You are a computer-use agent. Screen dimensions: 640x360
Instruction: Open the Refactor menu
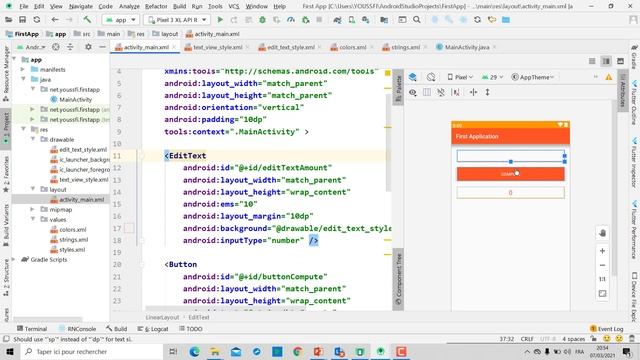156,7
